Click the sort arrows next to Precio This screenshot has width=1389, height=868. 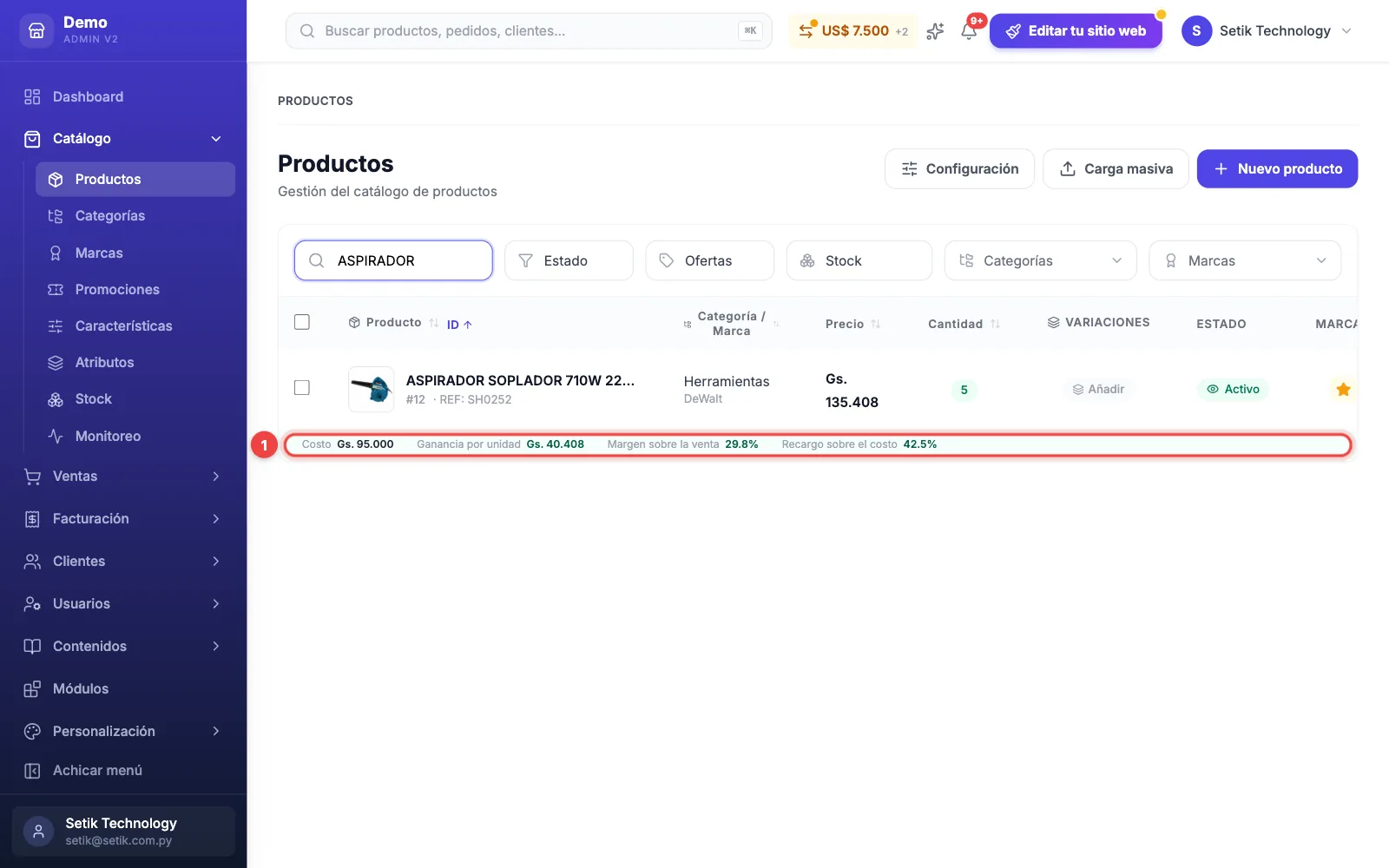coord(876,324)
